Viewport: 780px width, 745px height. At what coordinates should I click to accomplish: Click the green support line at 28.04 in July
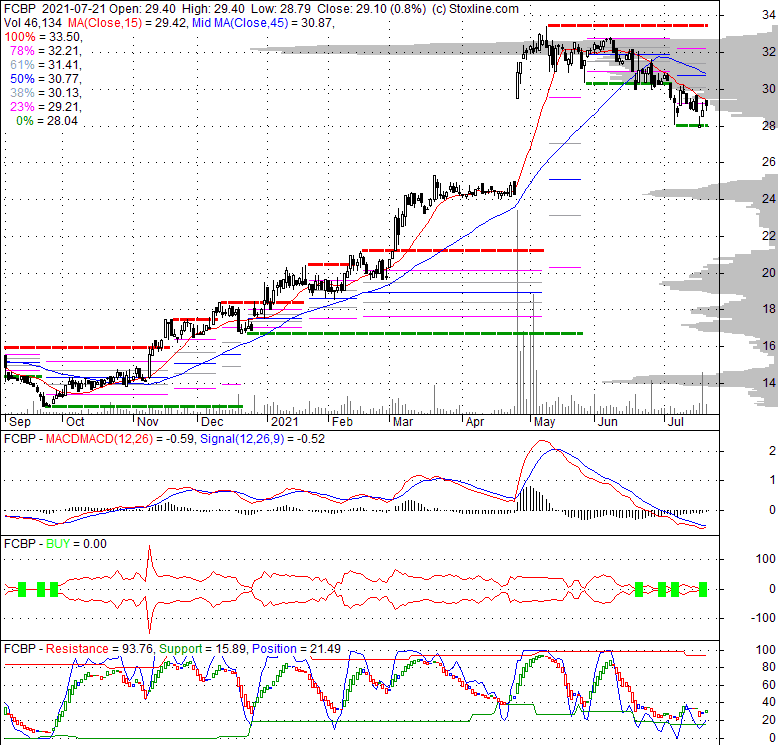[691, 125]
